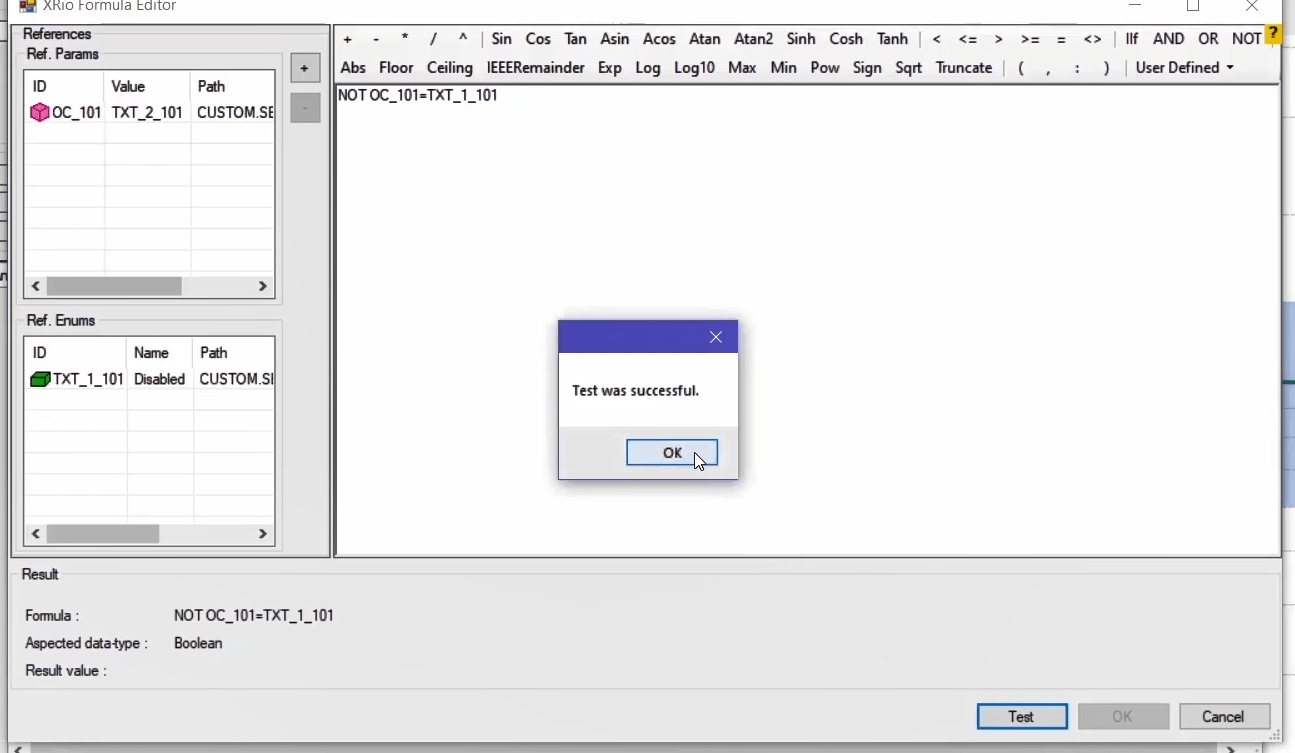This screenshot has width=1295, height=753.
Task: Click the green TXT_1_101 enum icon
Action: 40,380
